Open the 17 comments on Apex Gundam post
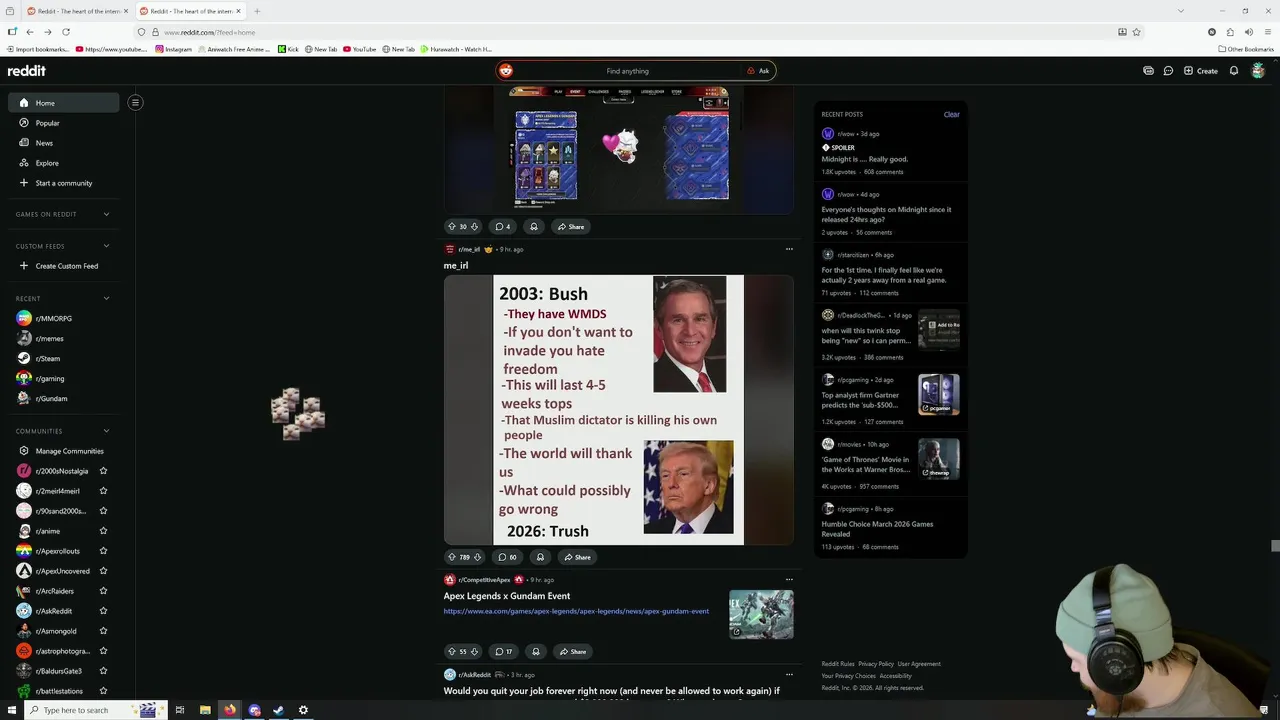 point(504,652)
